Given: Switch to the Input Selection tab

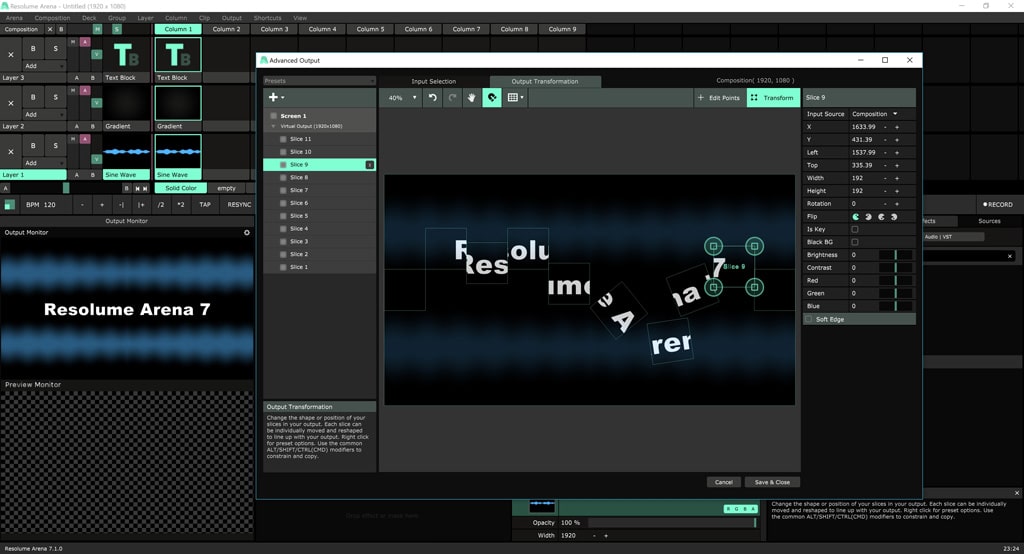Looking at the screenshot, I should pyautogui.click(x=433, y=81).
